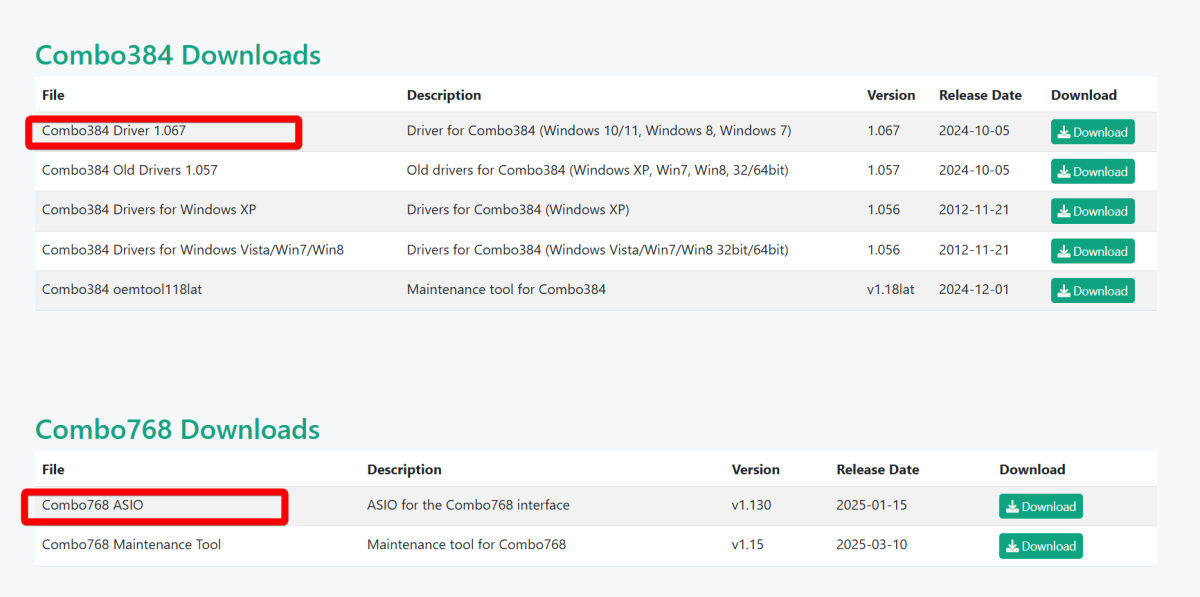Viewport: 1200px width, 597px height.
Task: Download the Combo768 Maintenance Tool
Action: 1040,546
